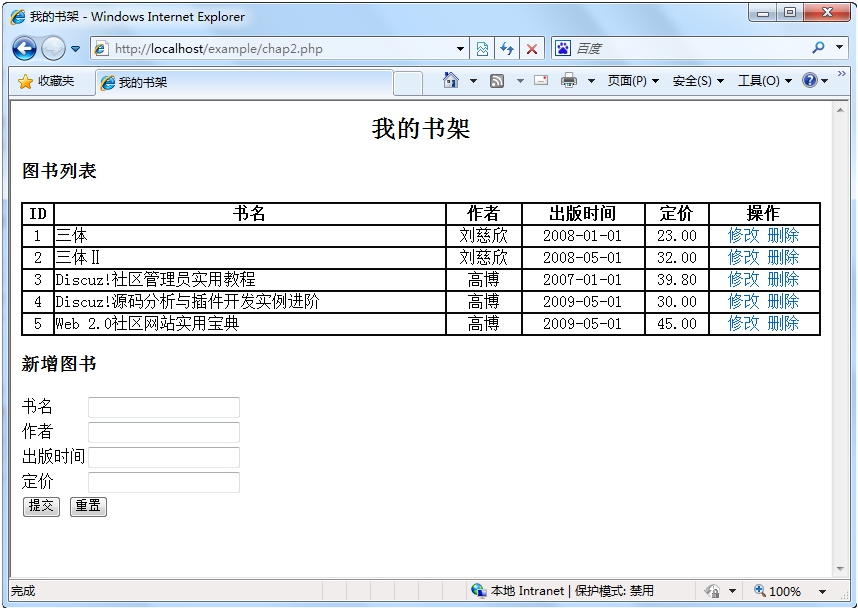Screen dimensions: 858x610
Task: Click 删除 for Discuz!源码分析与插件开发实例进阶
Action: 783,301
